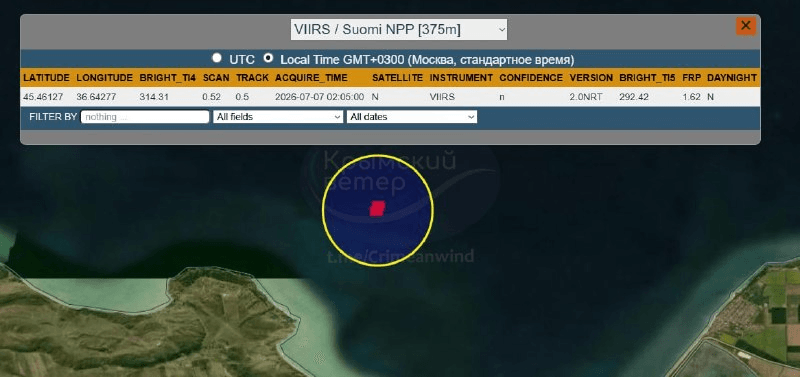Click acquire time 2026-07-07 02:05:00
The height and width of the screenshot is (377, 800).
pyautogui.click(x=319, y=96)
